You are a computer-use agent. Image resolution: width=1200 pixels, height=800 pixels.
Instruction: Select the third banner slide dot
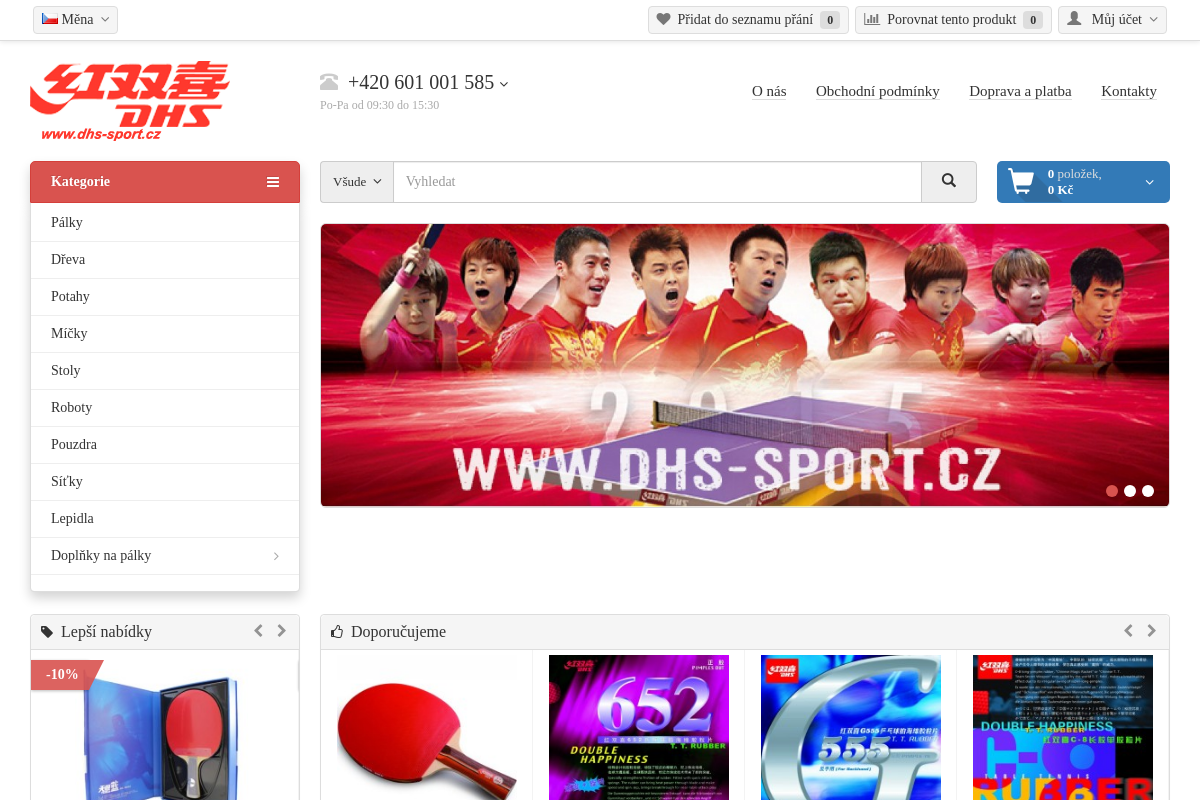pyautogui.click(x=1148, y=491)
